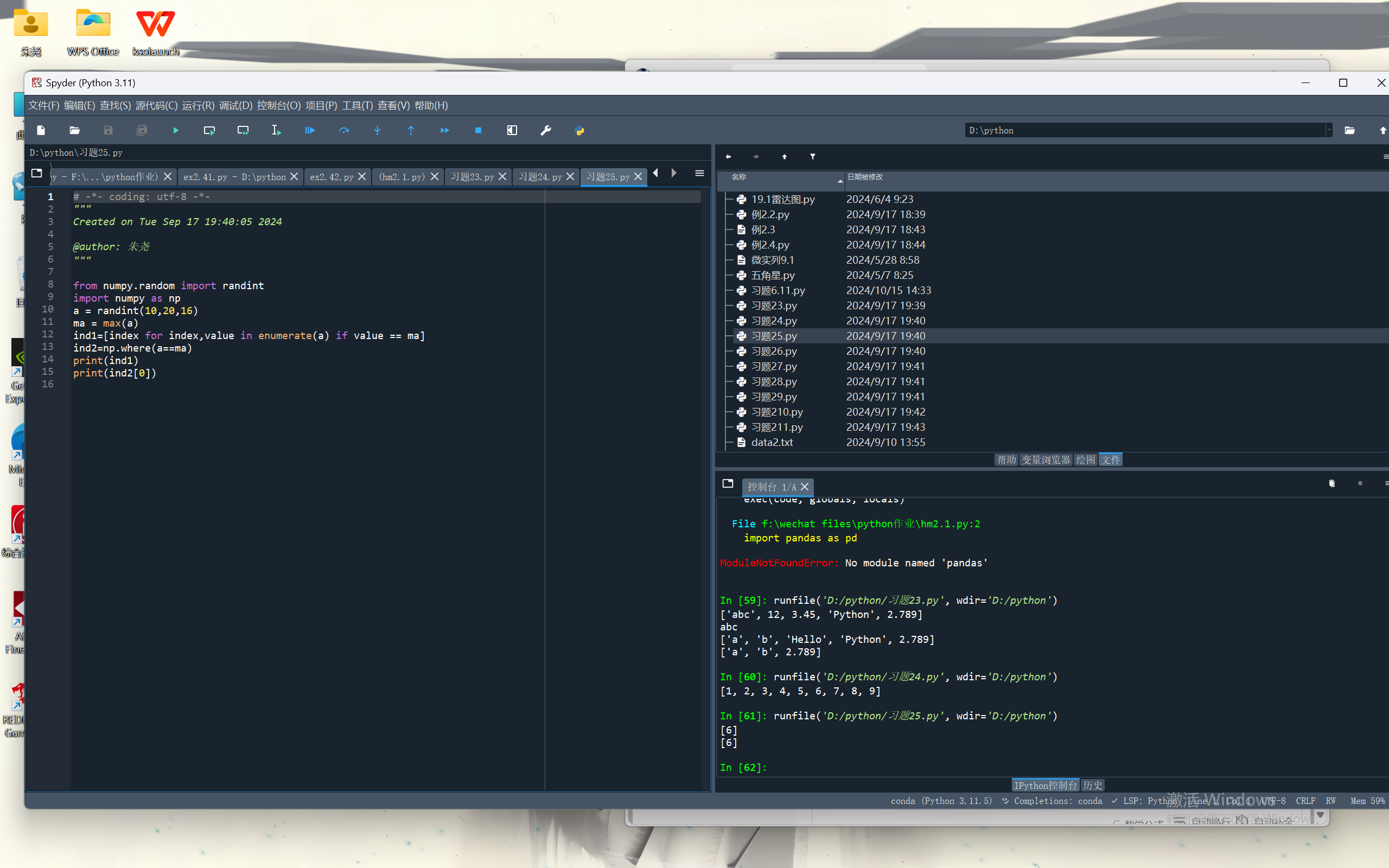
Task: Click the New file icon
Action: point(41,130)
